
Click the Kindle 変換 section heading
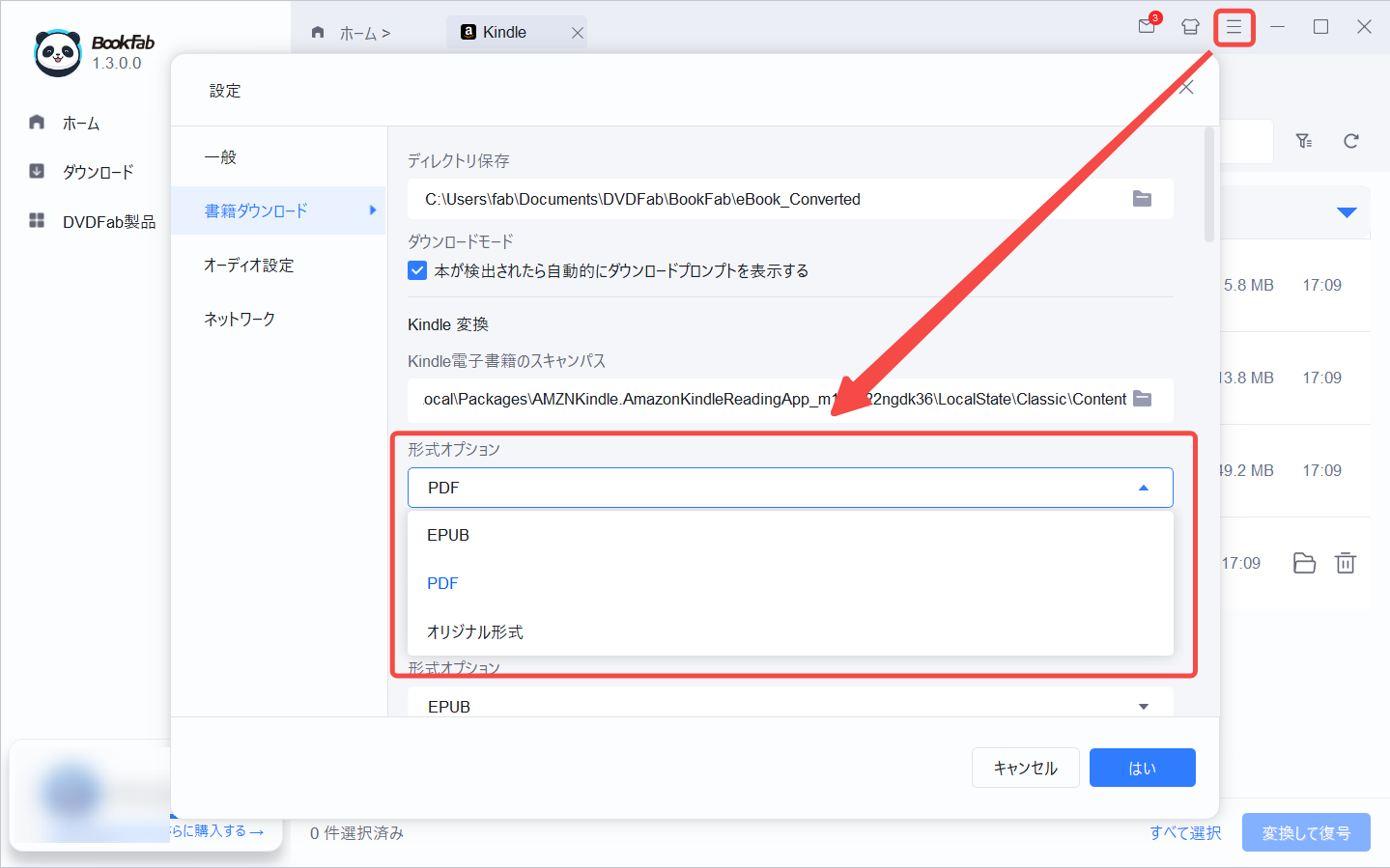(448, 324)
